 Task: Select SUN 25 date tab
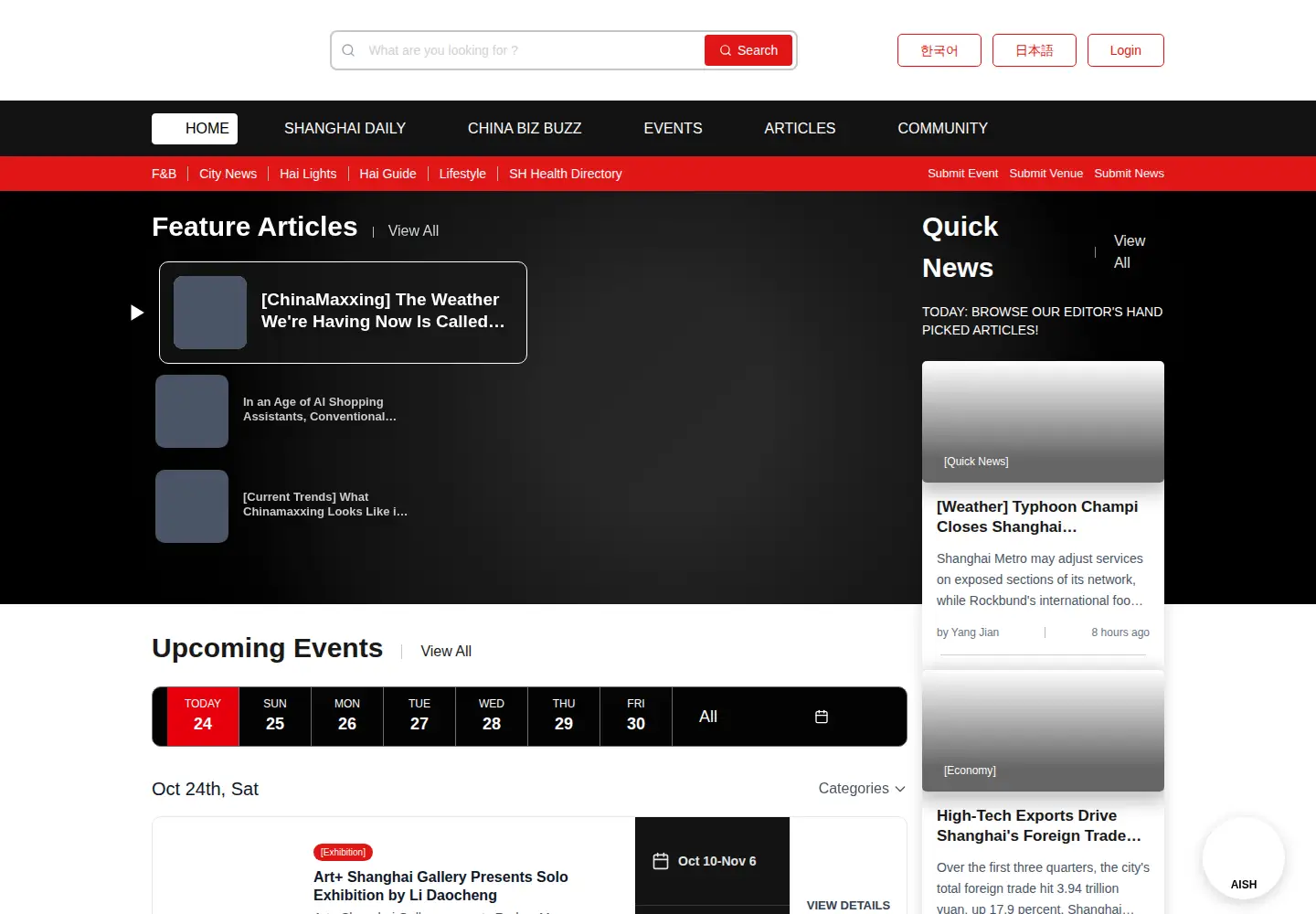point(275,717)
